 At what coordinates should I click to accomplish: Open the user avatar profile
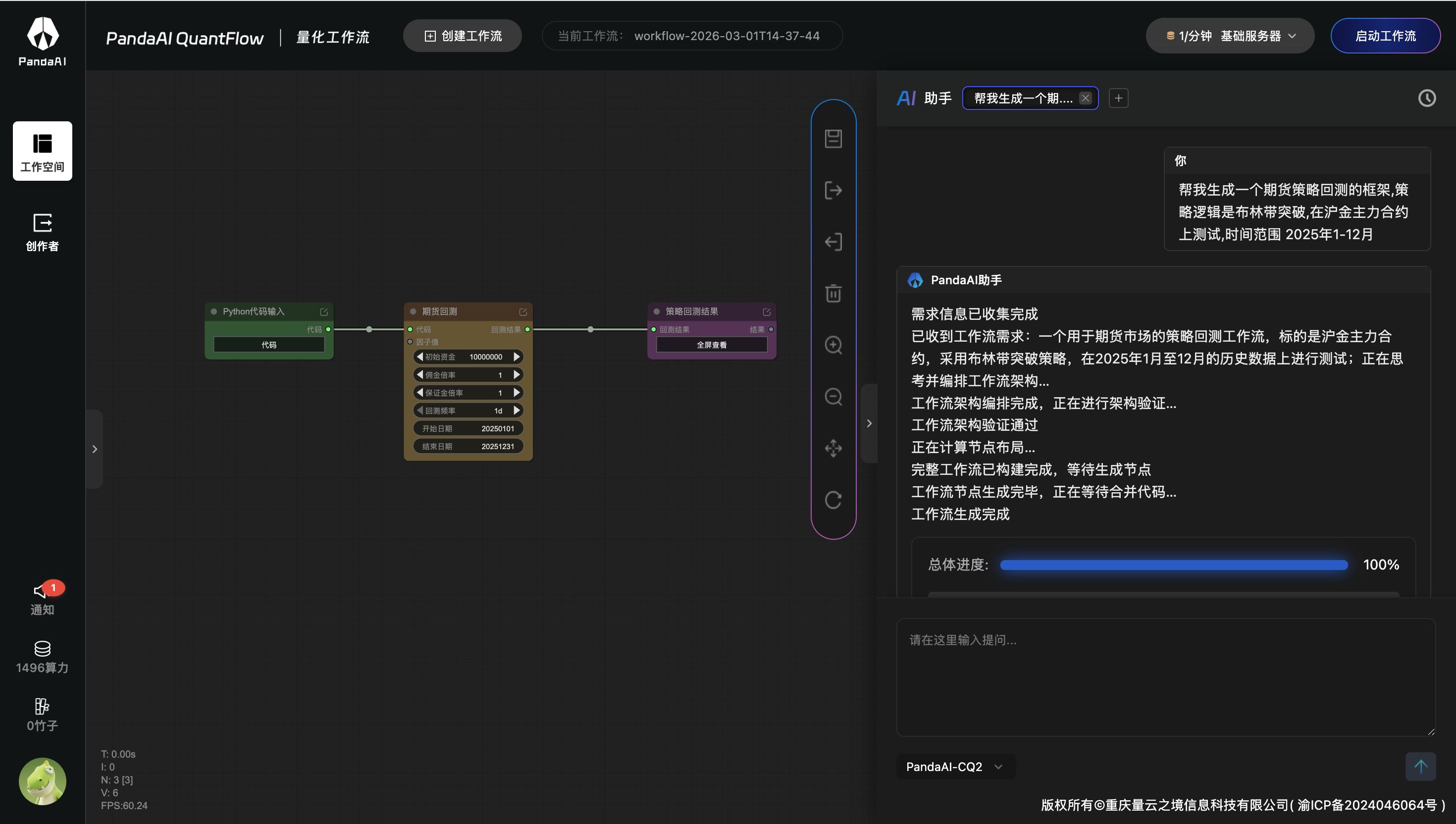pos(43,781)
